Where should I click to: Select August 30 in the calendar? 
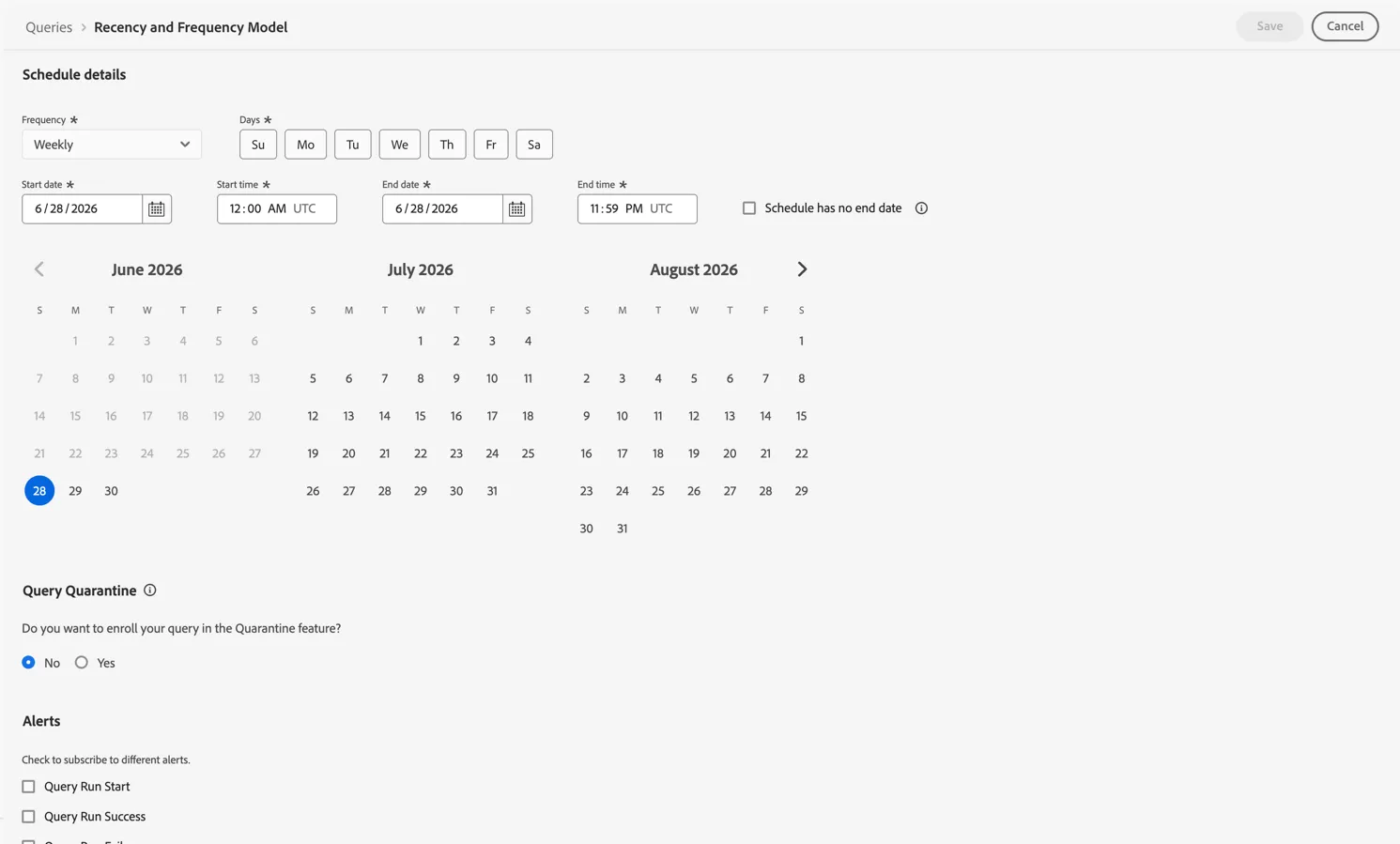coord(586,529)
